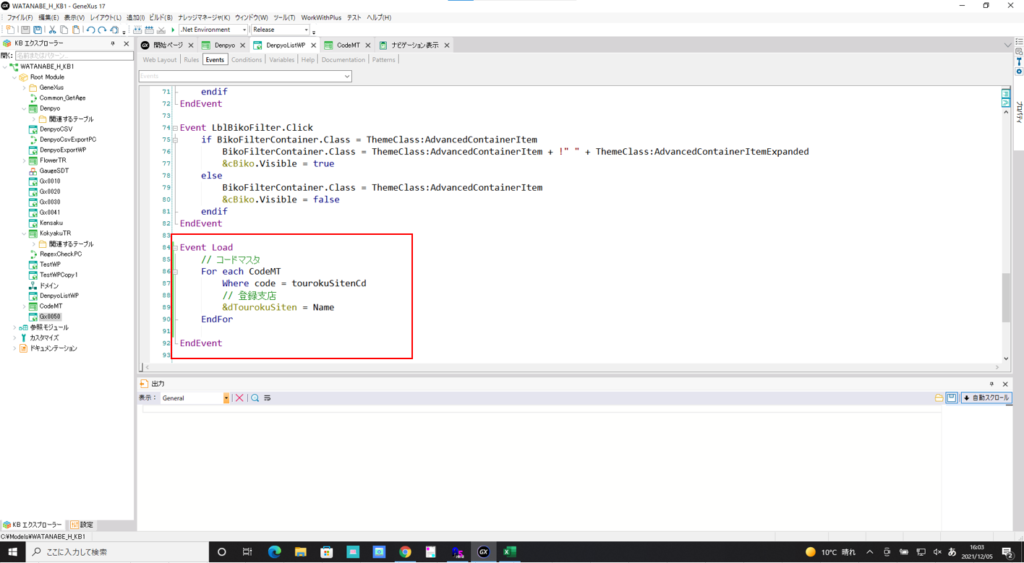Toggle auto scroll (自動スクロール) button
This screenshot has width=1024, height=563.
point(985,398)
